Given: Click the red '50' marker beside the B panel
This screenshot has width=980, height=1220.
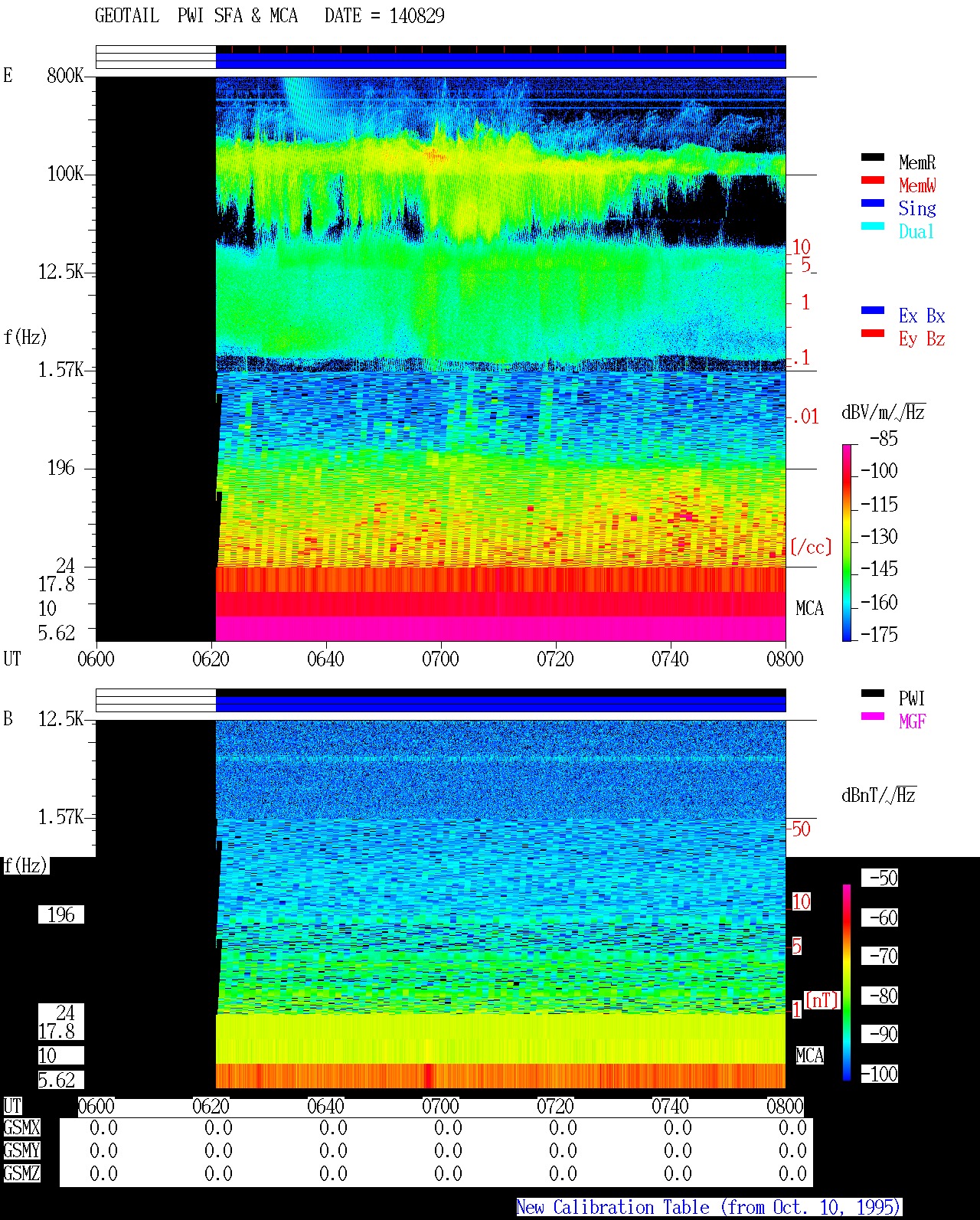Looking at the screenshot, I should [x=801, y=829].
